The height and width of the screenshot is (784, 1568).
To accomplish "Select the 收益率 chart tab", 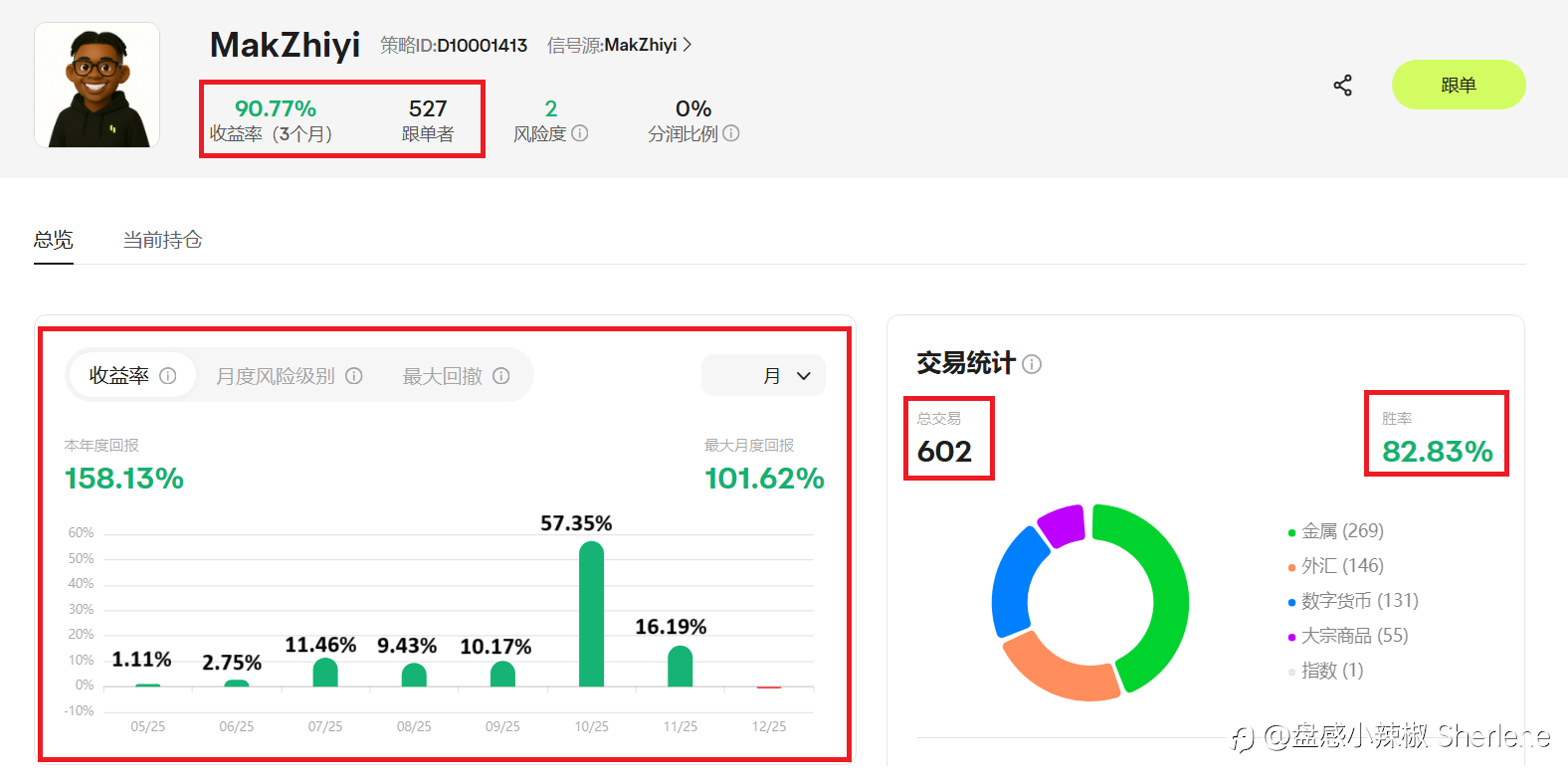I will [131, 376].
